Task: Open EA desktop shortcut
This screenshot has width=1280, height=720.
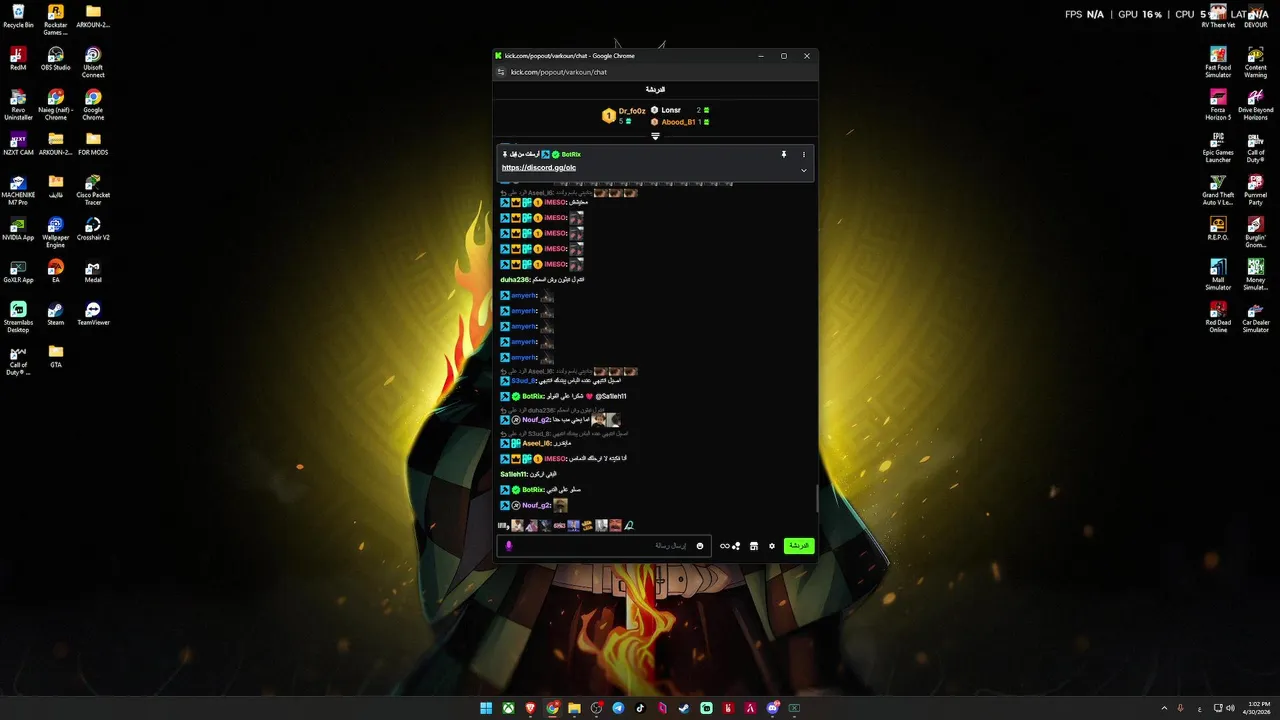Action: coord(56,272)
